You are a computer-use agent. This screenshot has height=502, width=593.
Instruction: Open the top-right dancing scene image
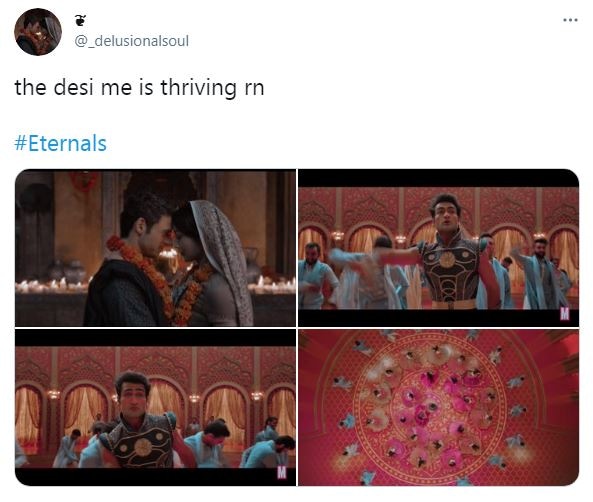438,248
